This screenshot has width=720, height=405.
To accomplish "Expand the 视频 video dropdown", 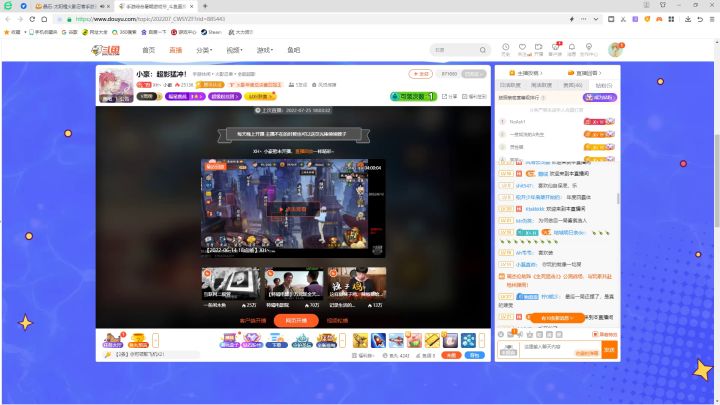I will click(x=234, y=50).
